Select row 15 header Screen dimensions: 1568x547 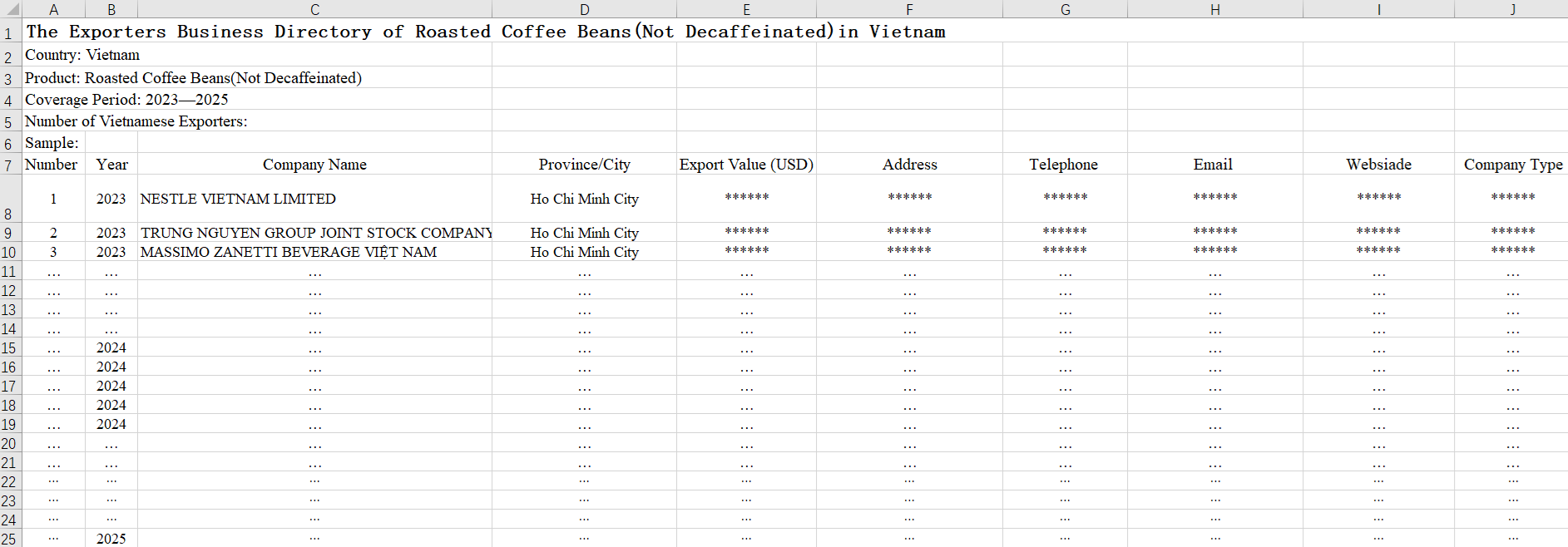[9, 347]
